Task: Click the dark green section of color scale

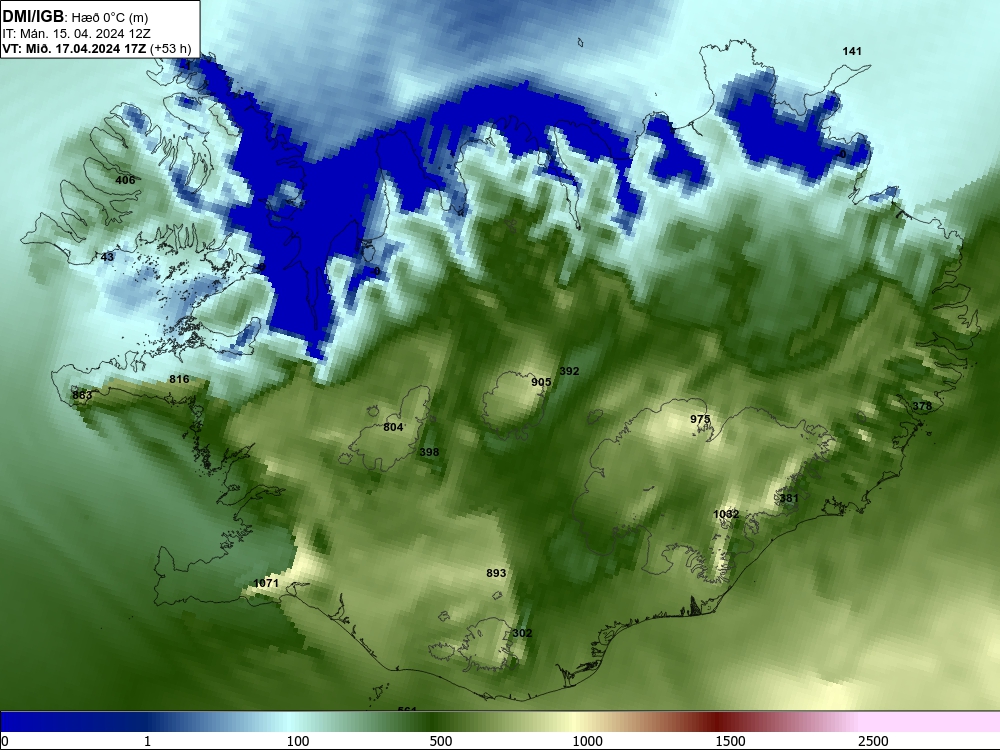Action: [434, 721]
